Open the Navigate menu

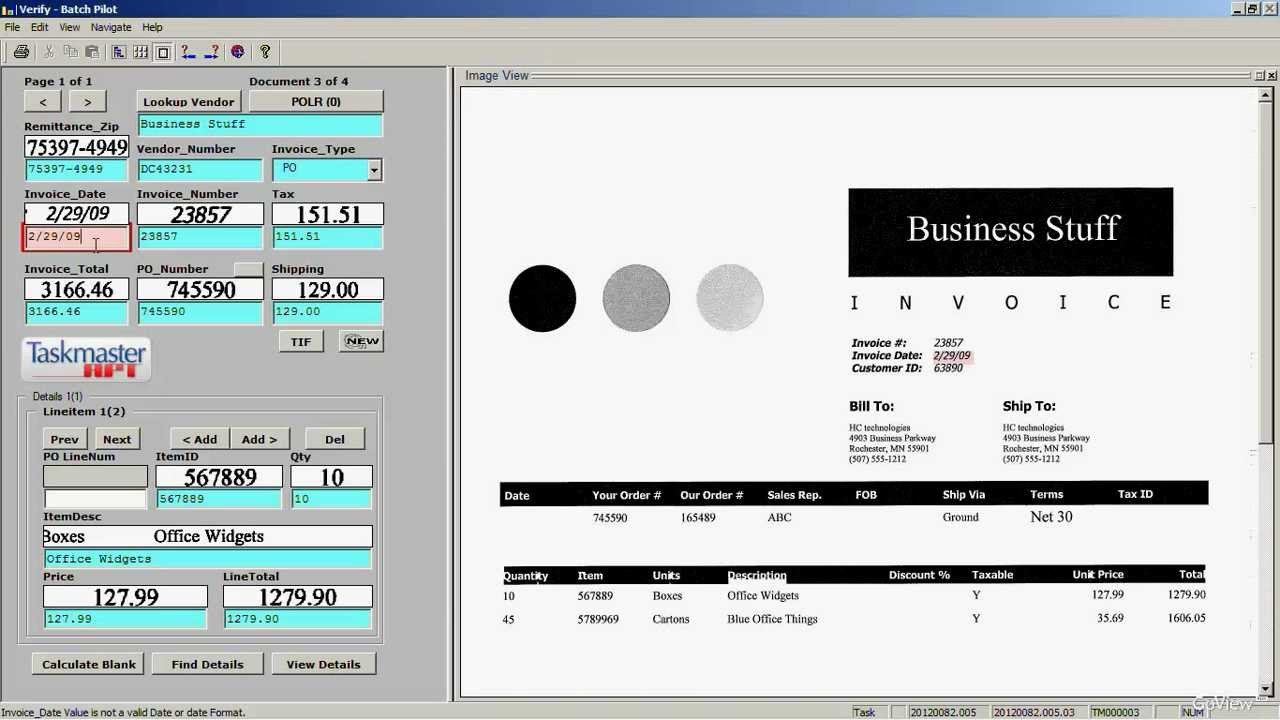(111, 27)
